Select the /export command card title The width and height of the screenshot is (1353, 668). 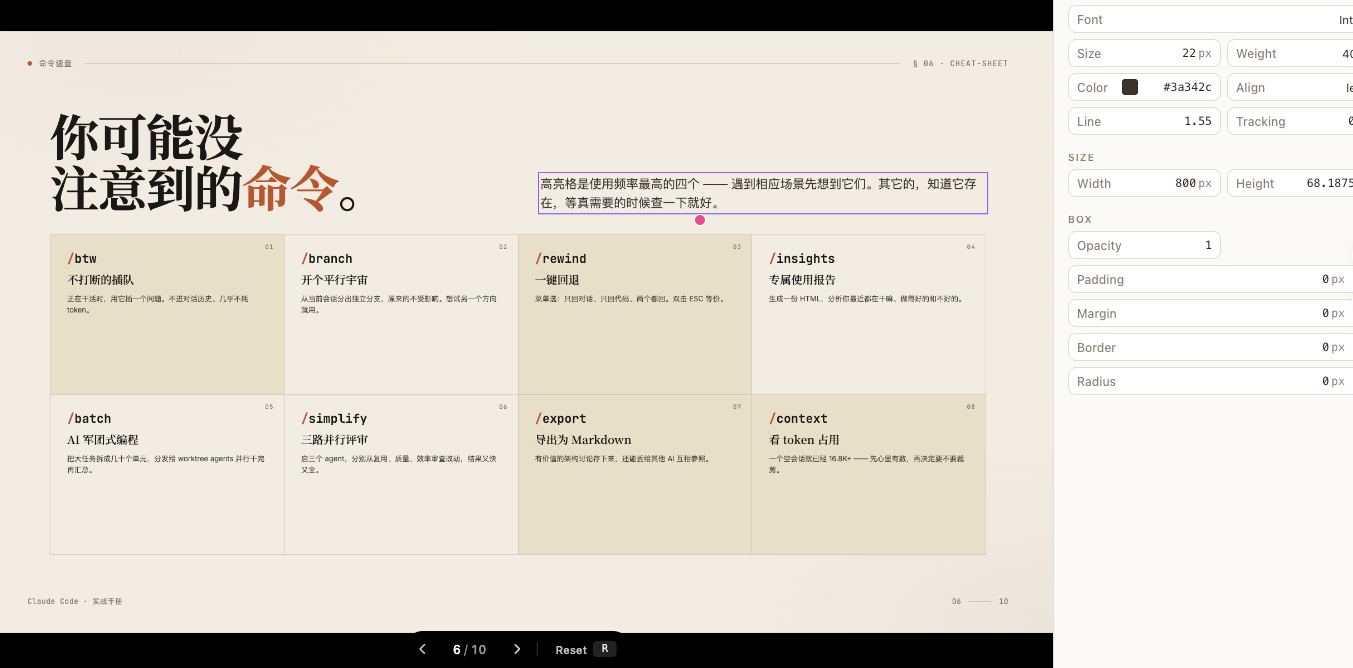[x=561, y=419]
